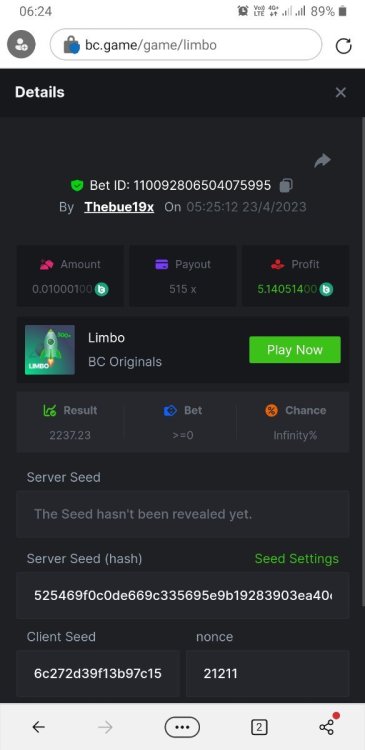Click the green verified shield icon
This screenshot has width=365, height=750.
click(77, 185)
